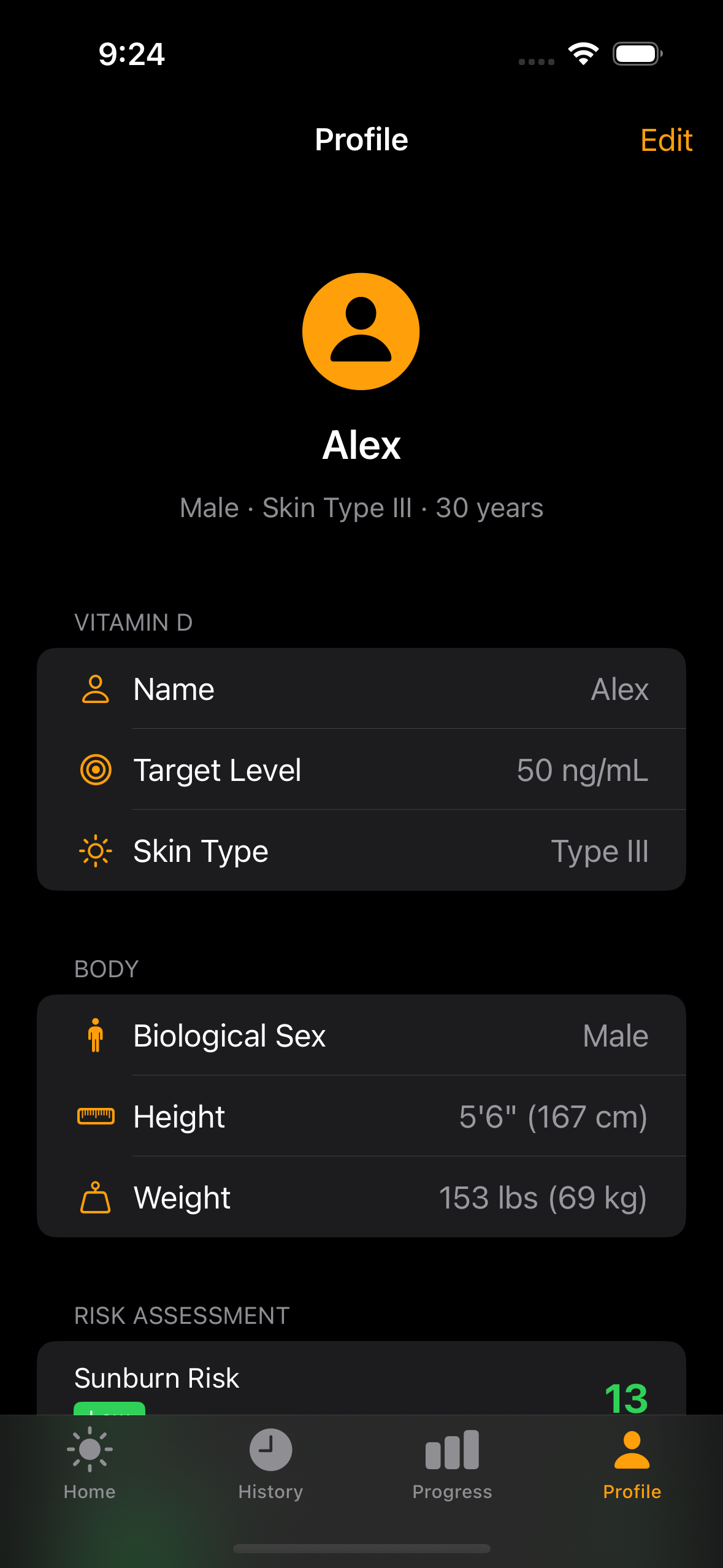723x1568 pixels.
Task: Tap the Type III skin type value
Action: (599, 851)
